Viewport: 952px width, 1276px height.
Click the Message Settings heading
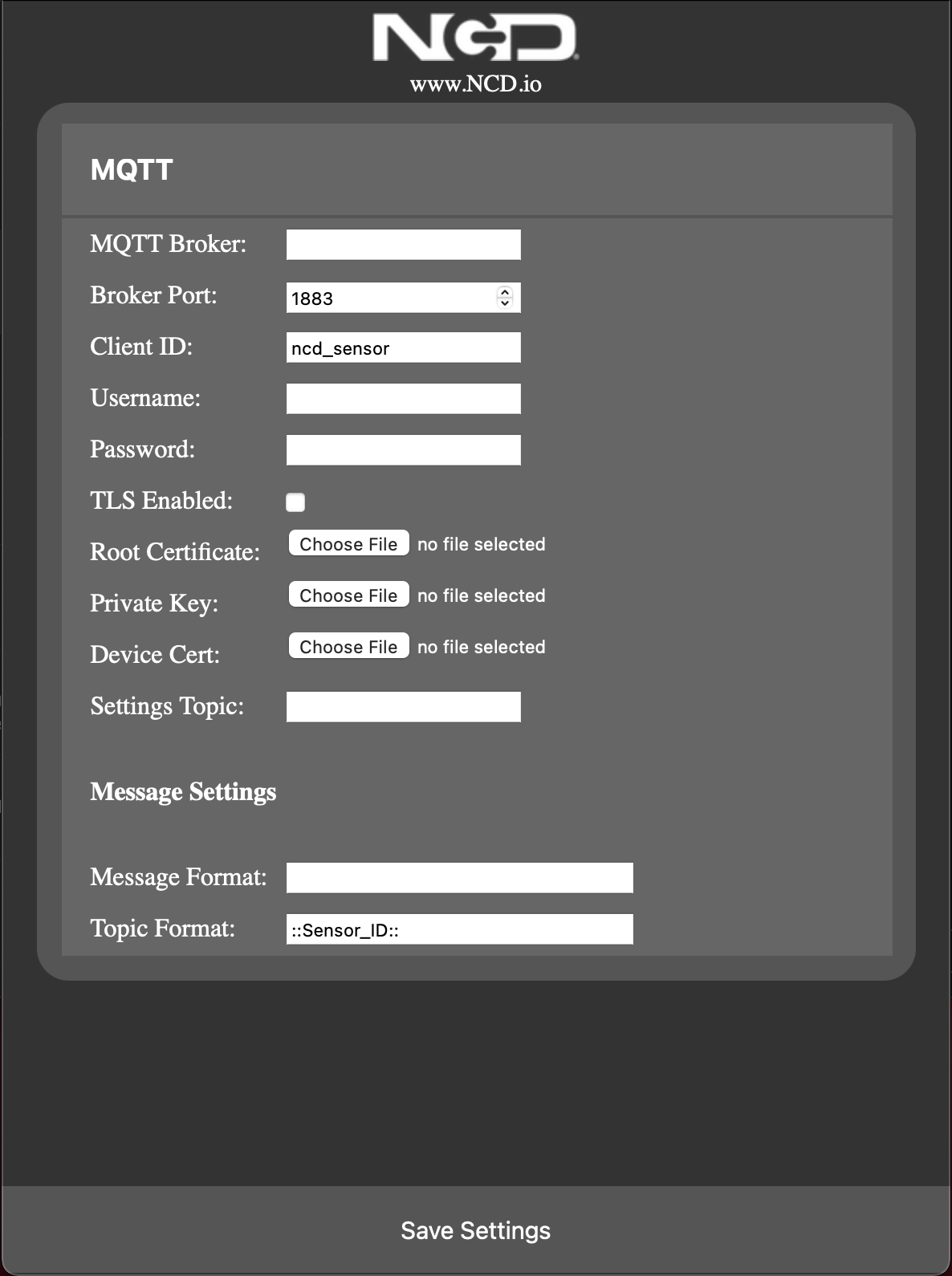click(x=183, y=792)
